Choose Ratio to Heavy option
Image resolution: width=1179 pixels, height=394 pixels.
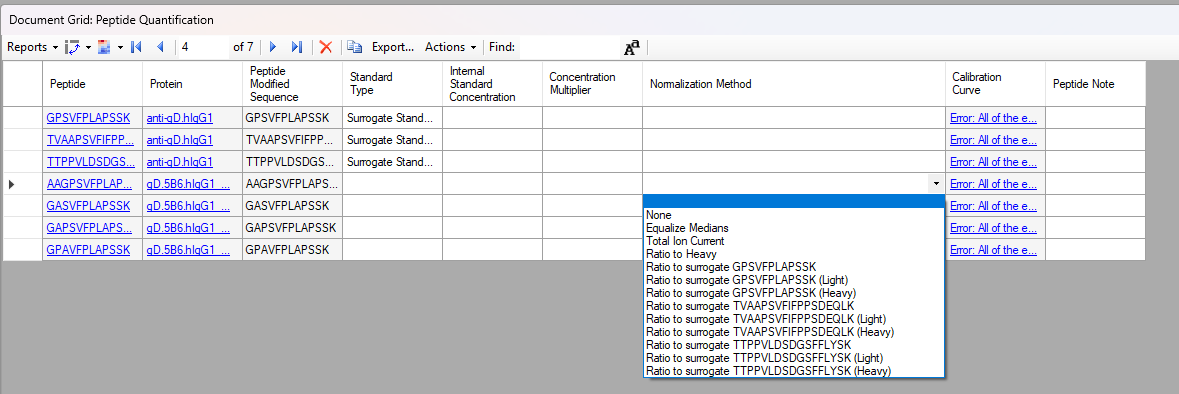(x=793, y=254)
